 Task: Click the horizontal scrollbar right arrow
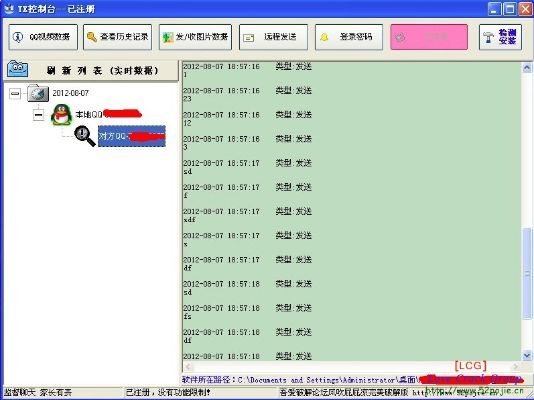[516, 367]
